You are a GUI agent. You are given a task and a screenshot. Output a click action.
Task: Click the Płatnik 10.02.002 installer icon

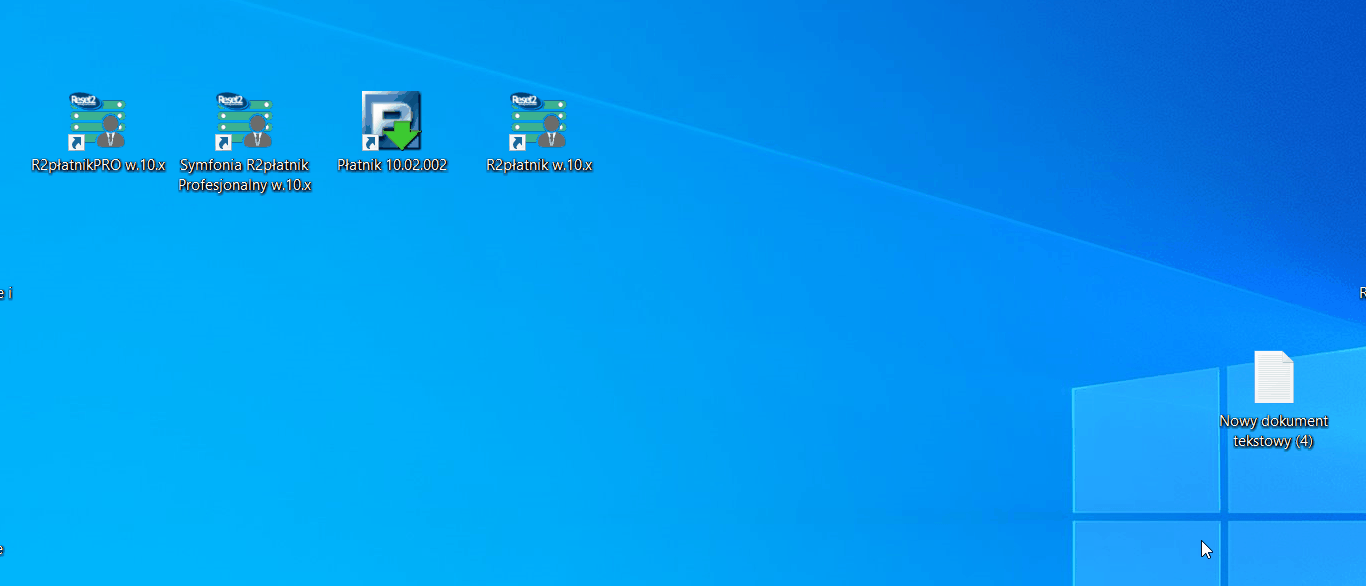point(391,121)
